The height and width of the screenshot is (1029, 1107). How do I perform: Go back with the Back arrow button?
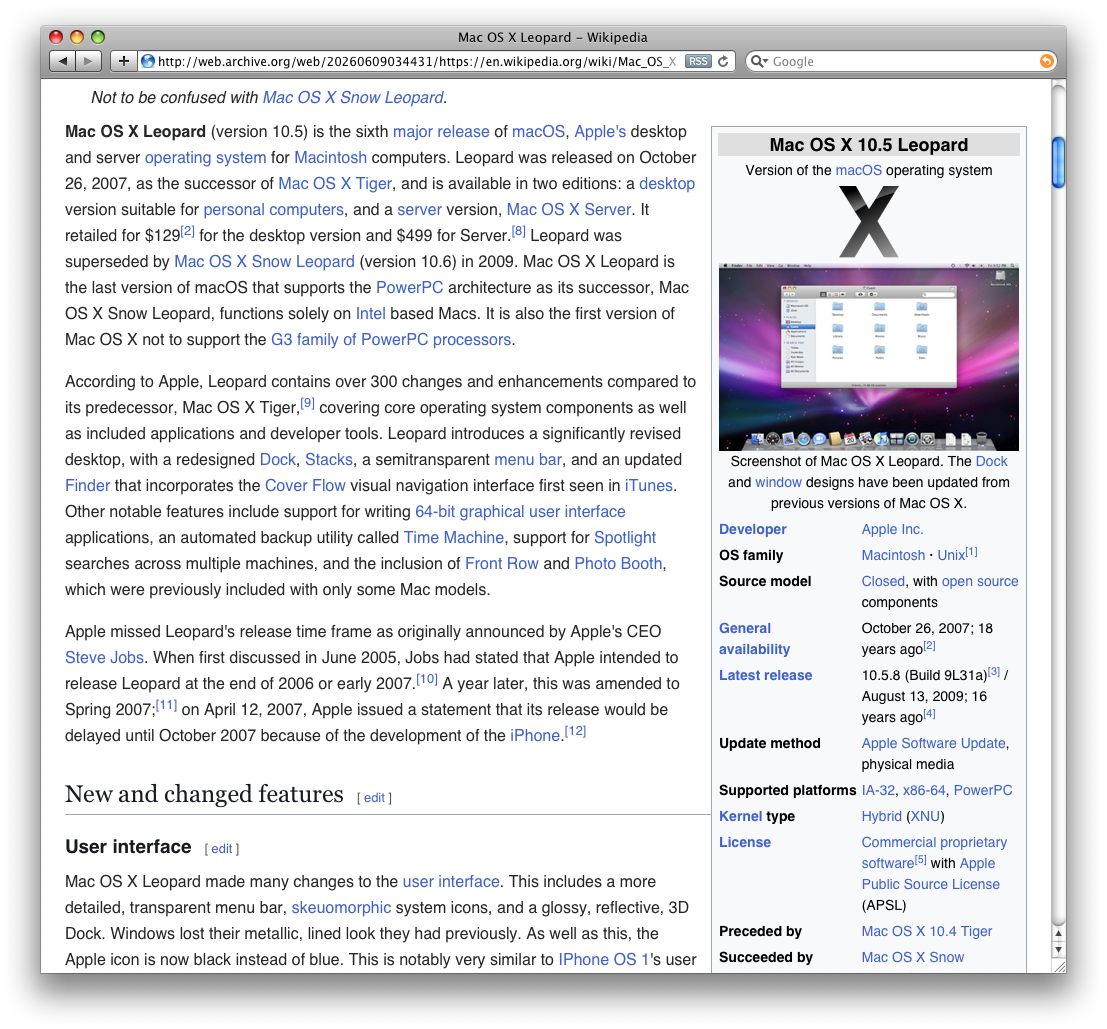(62, 61)
